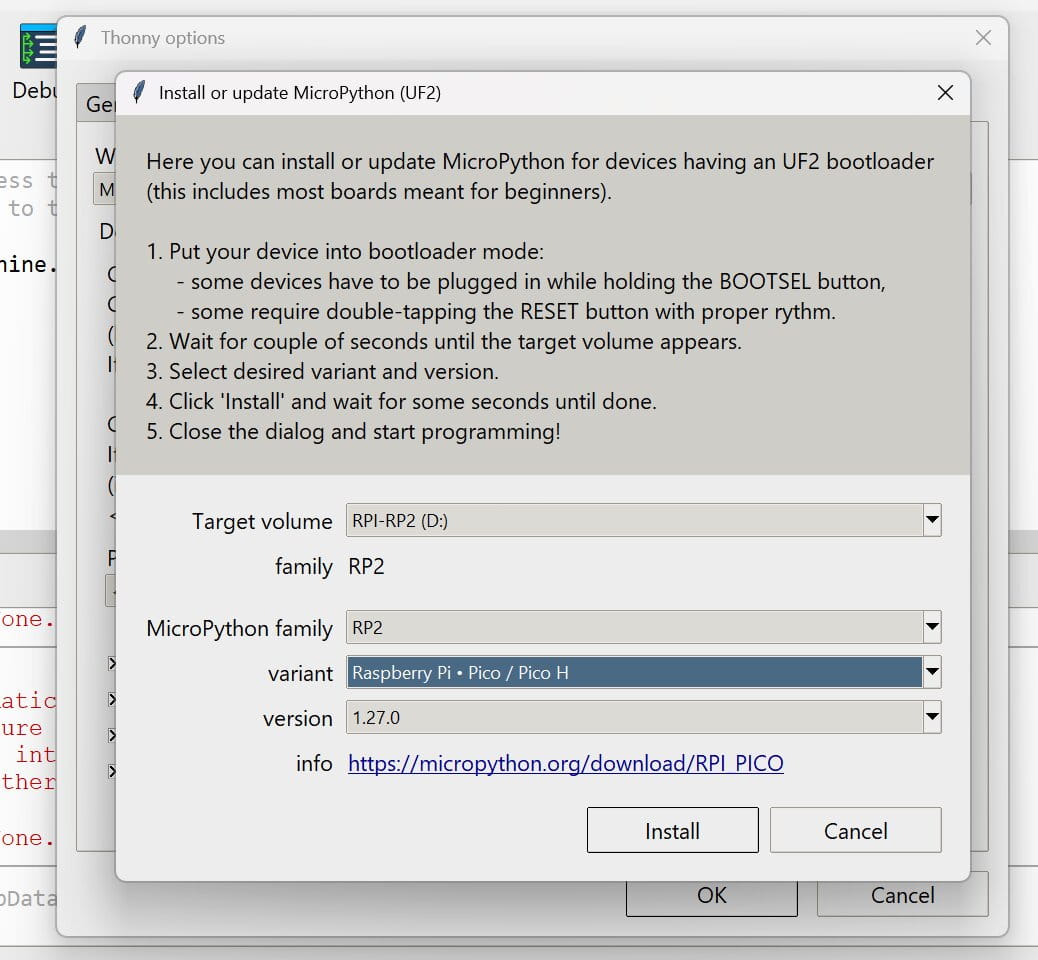Click the 'info' label
Image resolution: width=1038 pixels, height=960 pixels.
coord(314,763)
